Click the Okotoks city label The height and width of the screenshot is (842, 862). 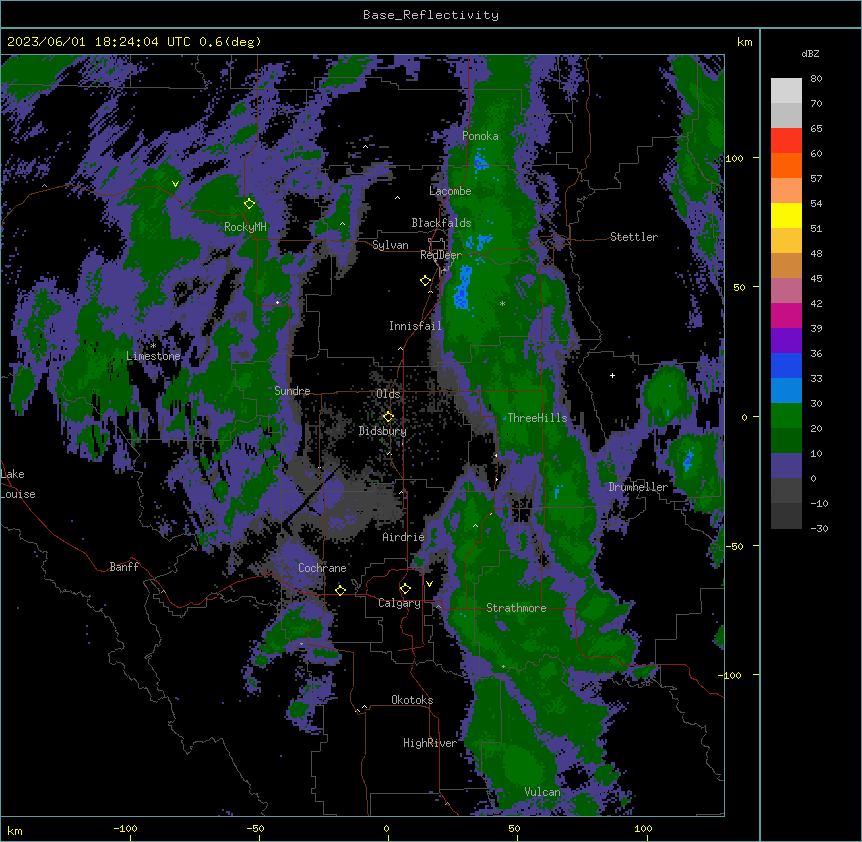pos(412,700)
